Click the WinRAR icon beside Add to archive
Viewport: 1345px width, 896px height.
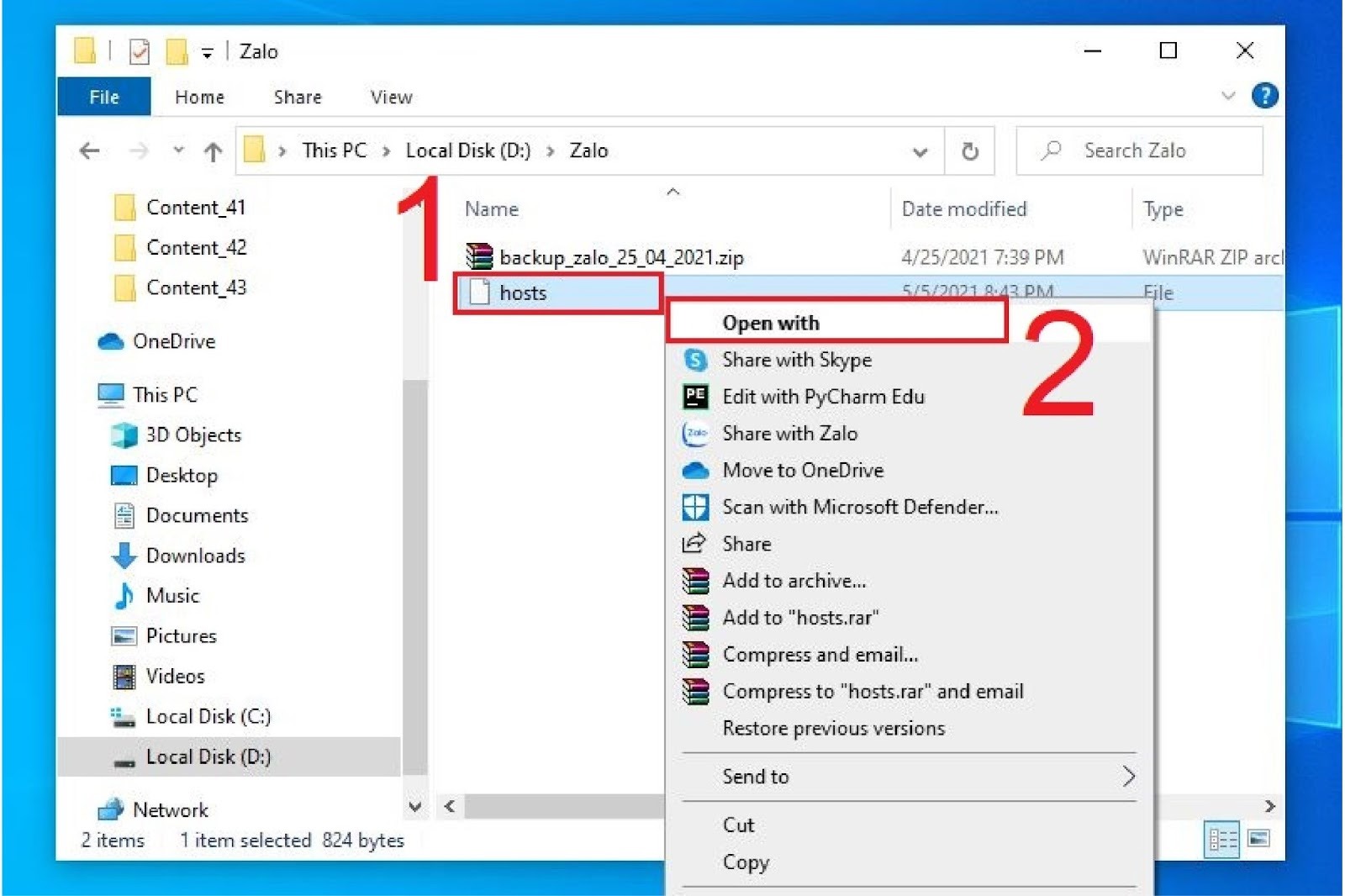[x=695, y=581]
